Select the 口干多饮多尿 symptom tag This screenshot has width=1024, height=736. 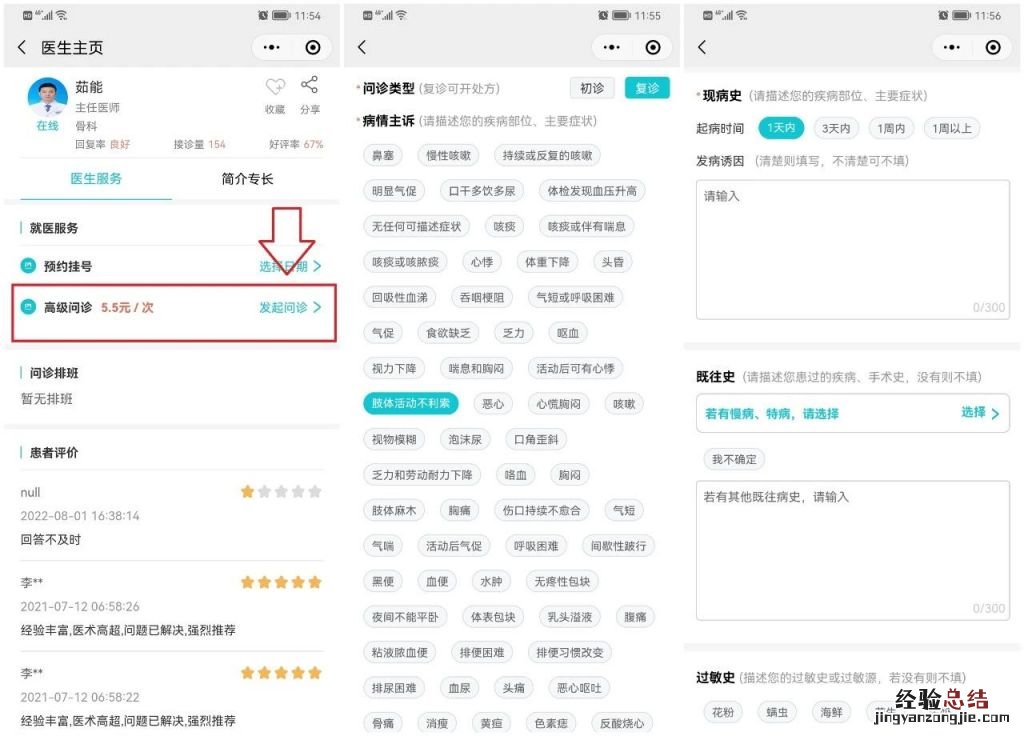(482, 191)
